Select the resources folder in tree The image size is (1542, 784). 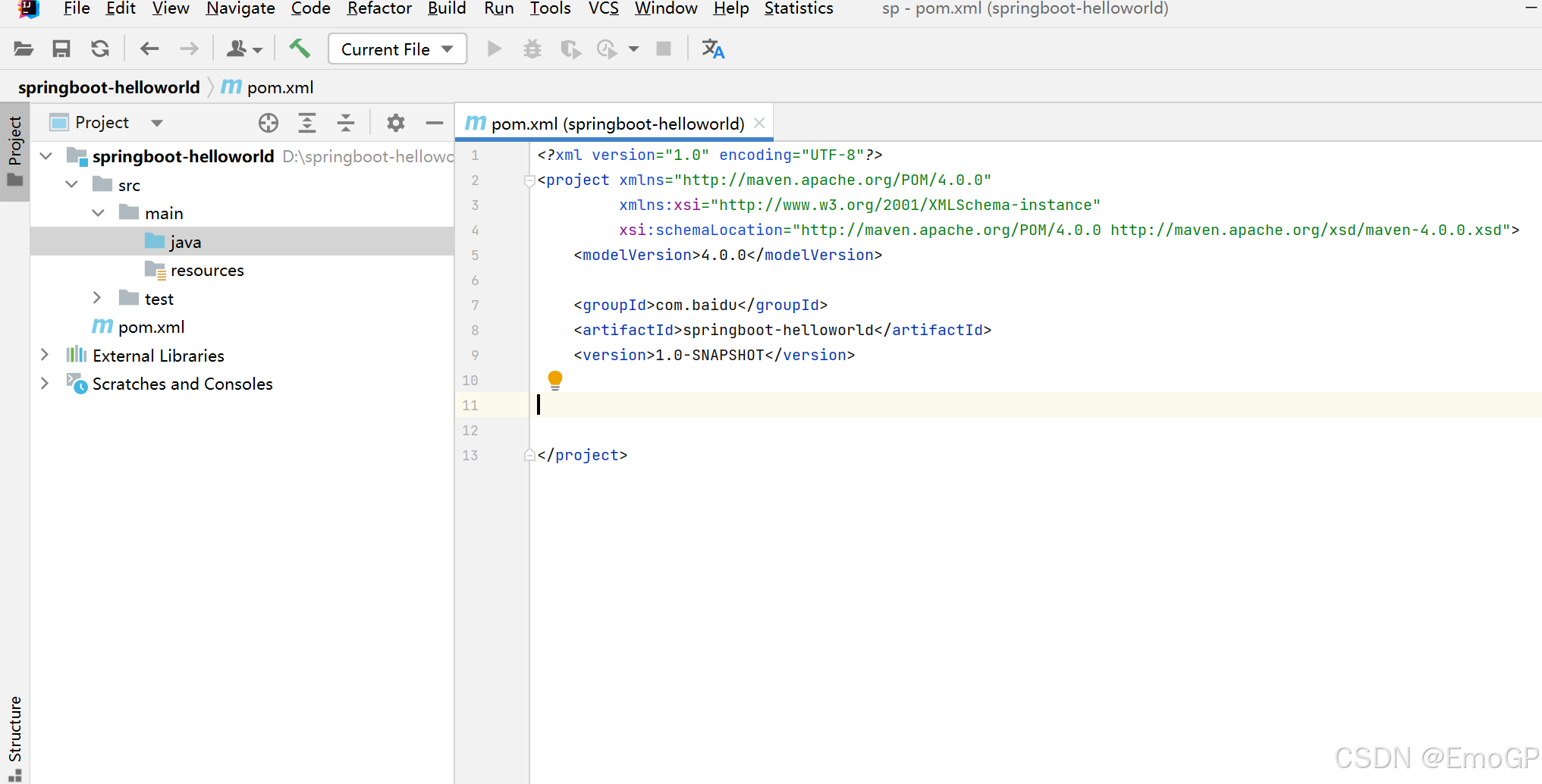(x=242, y=270)
